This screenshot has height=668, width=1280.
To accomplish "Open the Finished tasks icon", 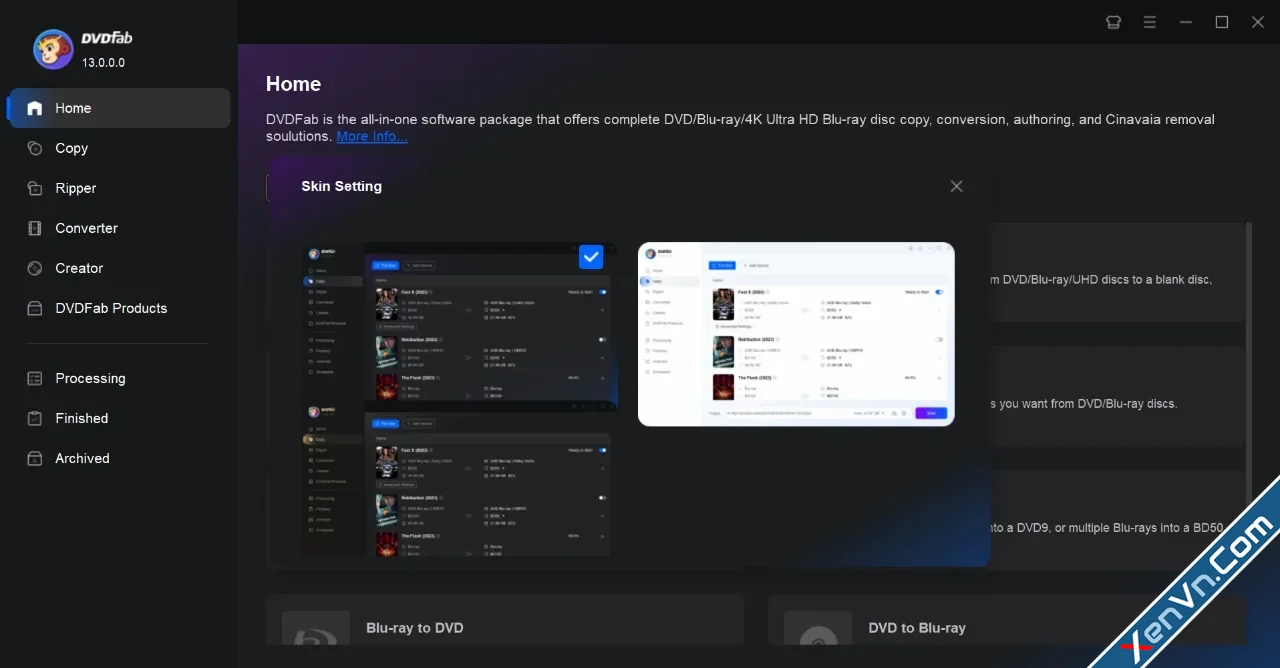I will point(35,418).
